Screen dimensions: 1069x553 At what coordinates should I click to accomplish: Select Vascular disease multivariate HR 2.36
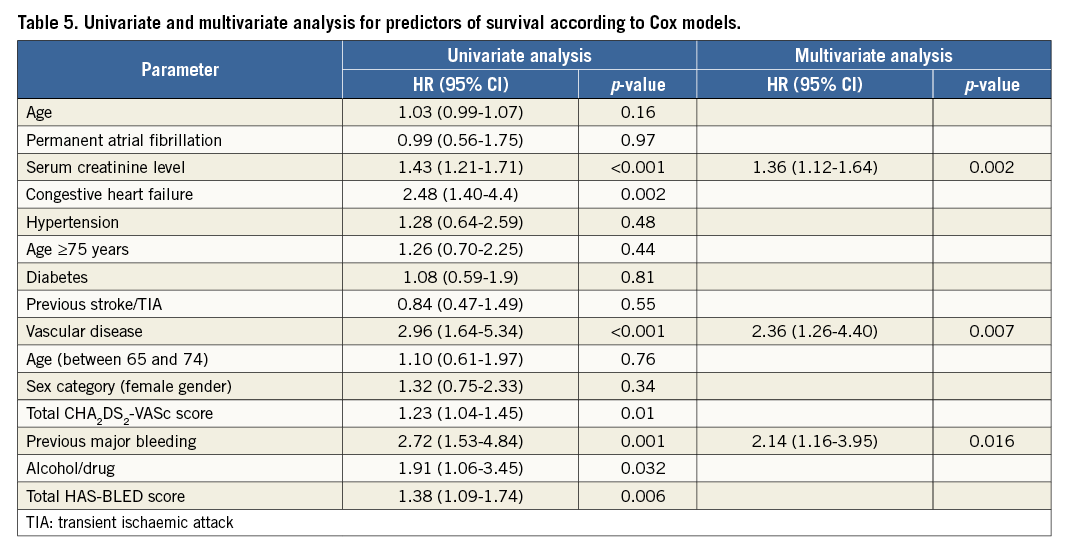pyautogui.click(x=815, y=331)
